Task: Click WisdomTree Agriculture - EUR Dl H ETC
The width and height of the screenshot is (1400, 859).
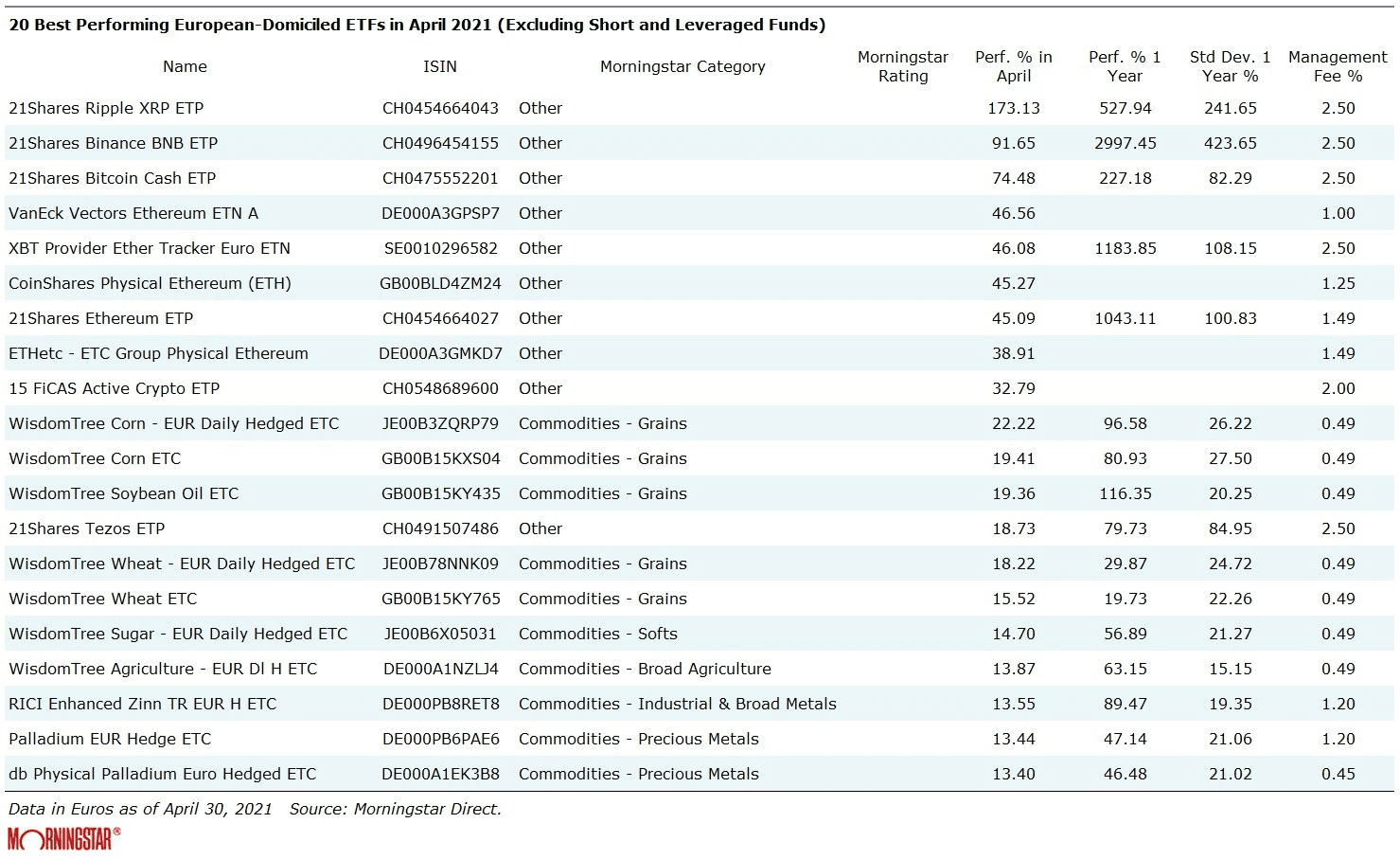Action: click(163, 669)
